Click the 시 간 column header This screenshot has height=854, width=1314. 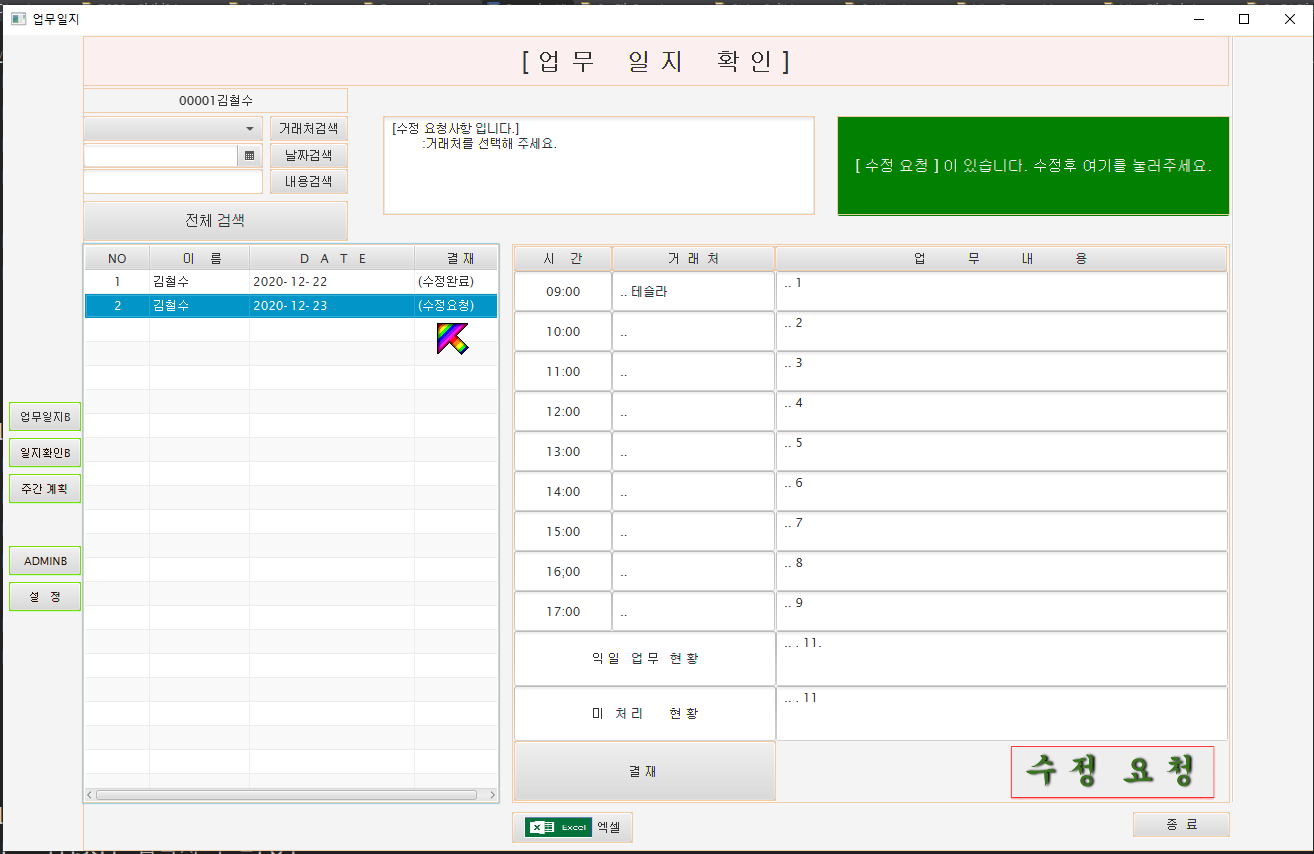click(x=562, y=258)
